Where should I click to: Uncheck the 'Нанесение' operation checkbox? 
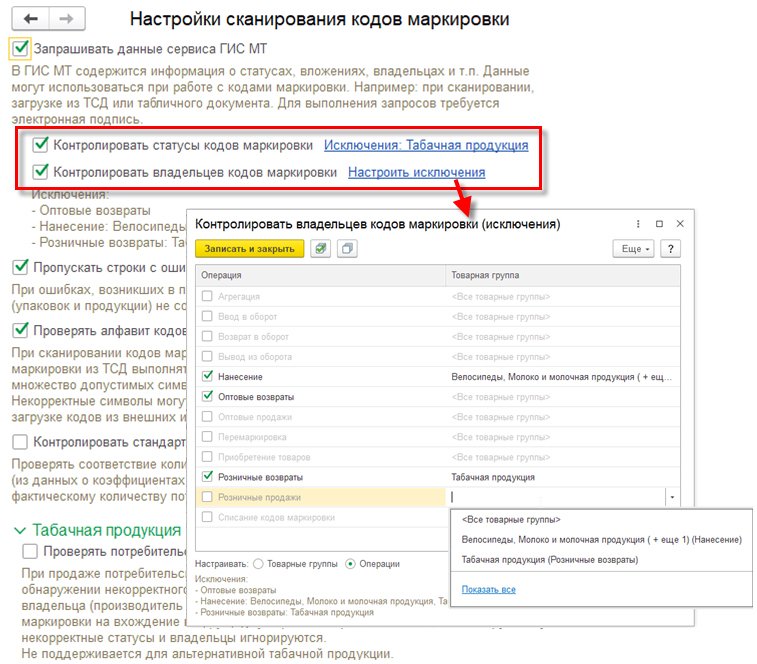click(207, 377)
